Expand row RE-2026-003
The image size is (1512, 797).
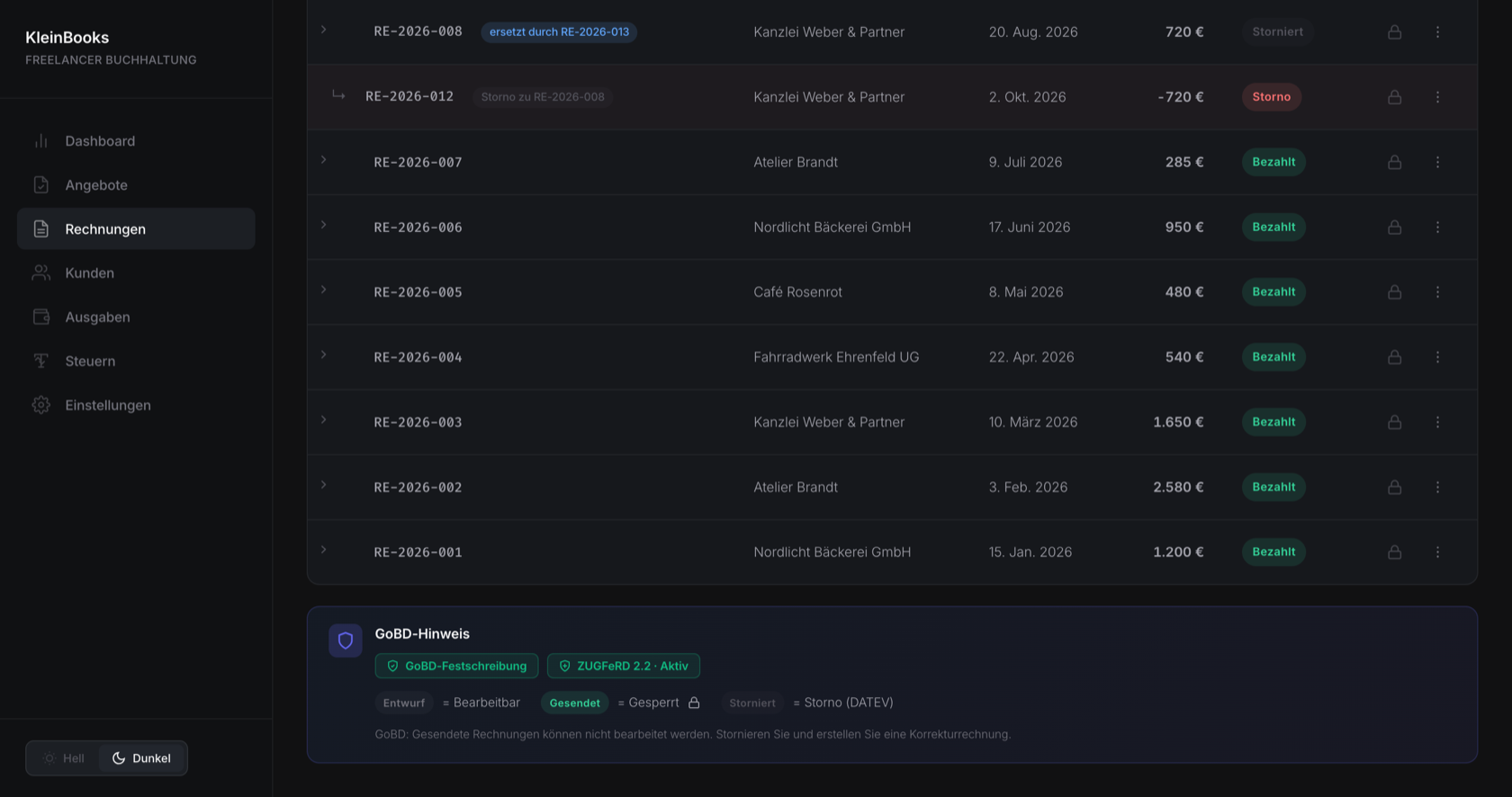(324, 420)
